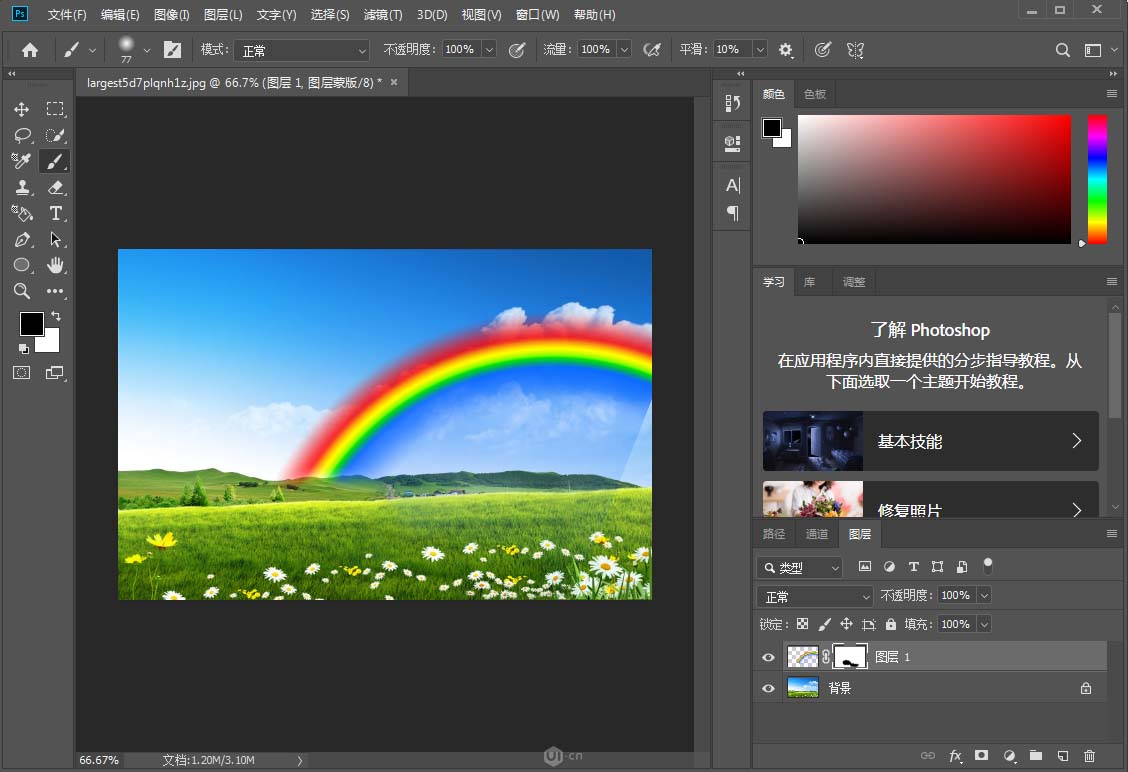Open the History panel icon
This screenshot has width=1128, height=772.
[732, 104]
